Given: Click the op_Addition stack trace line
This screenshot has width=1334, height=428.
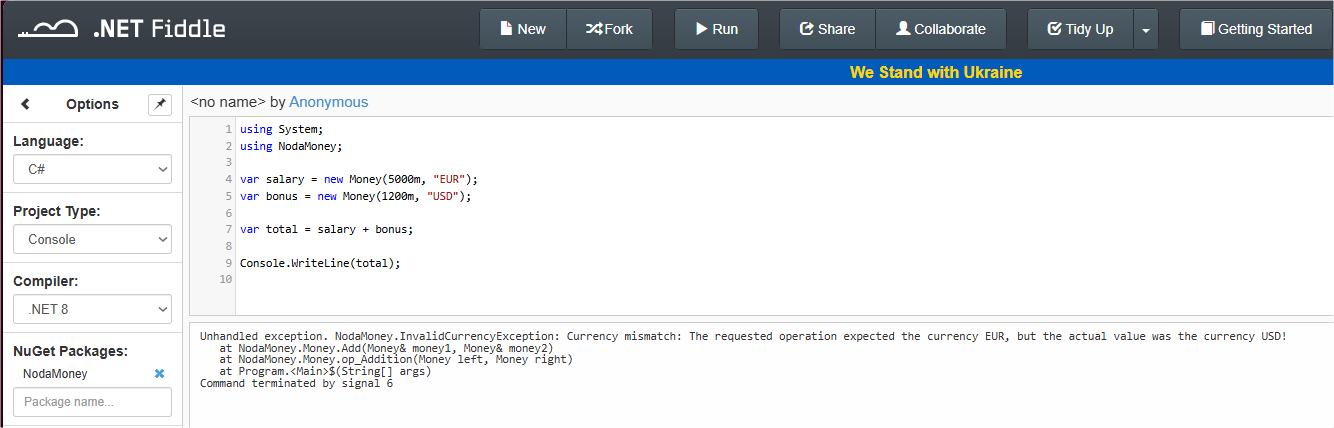Looking at the screenshot, I should [x=396, y=360].
